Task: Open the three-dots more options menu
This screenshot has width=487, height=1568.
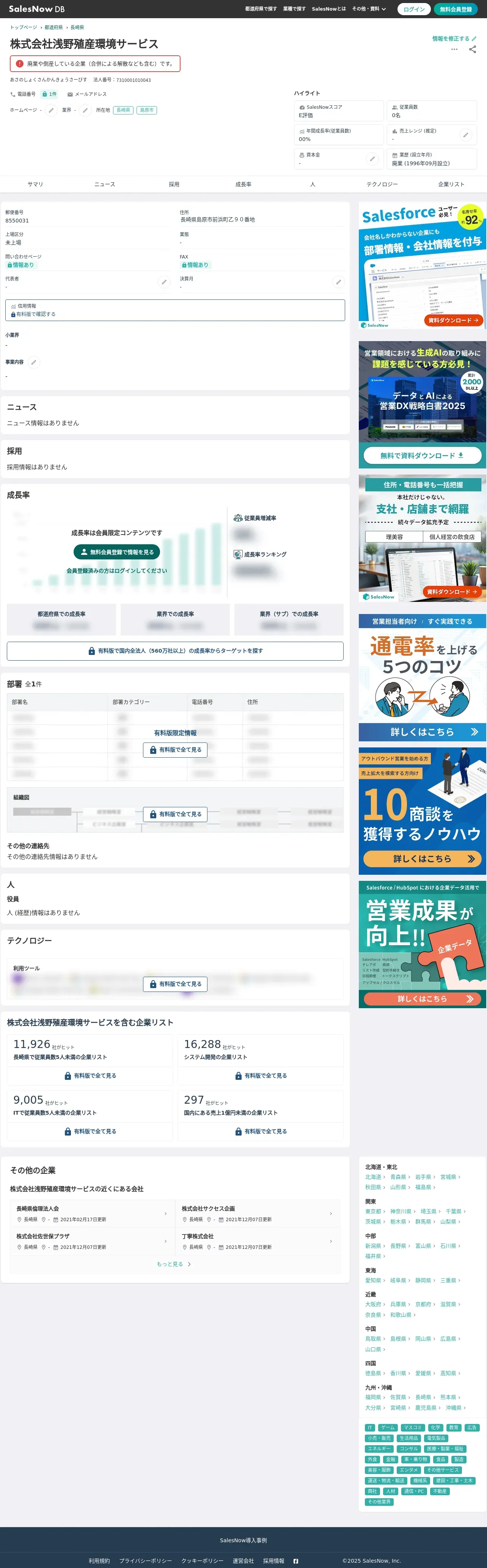Action: 454,49
